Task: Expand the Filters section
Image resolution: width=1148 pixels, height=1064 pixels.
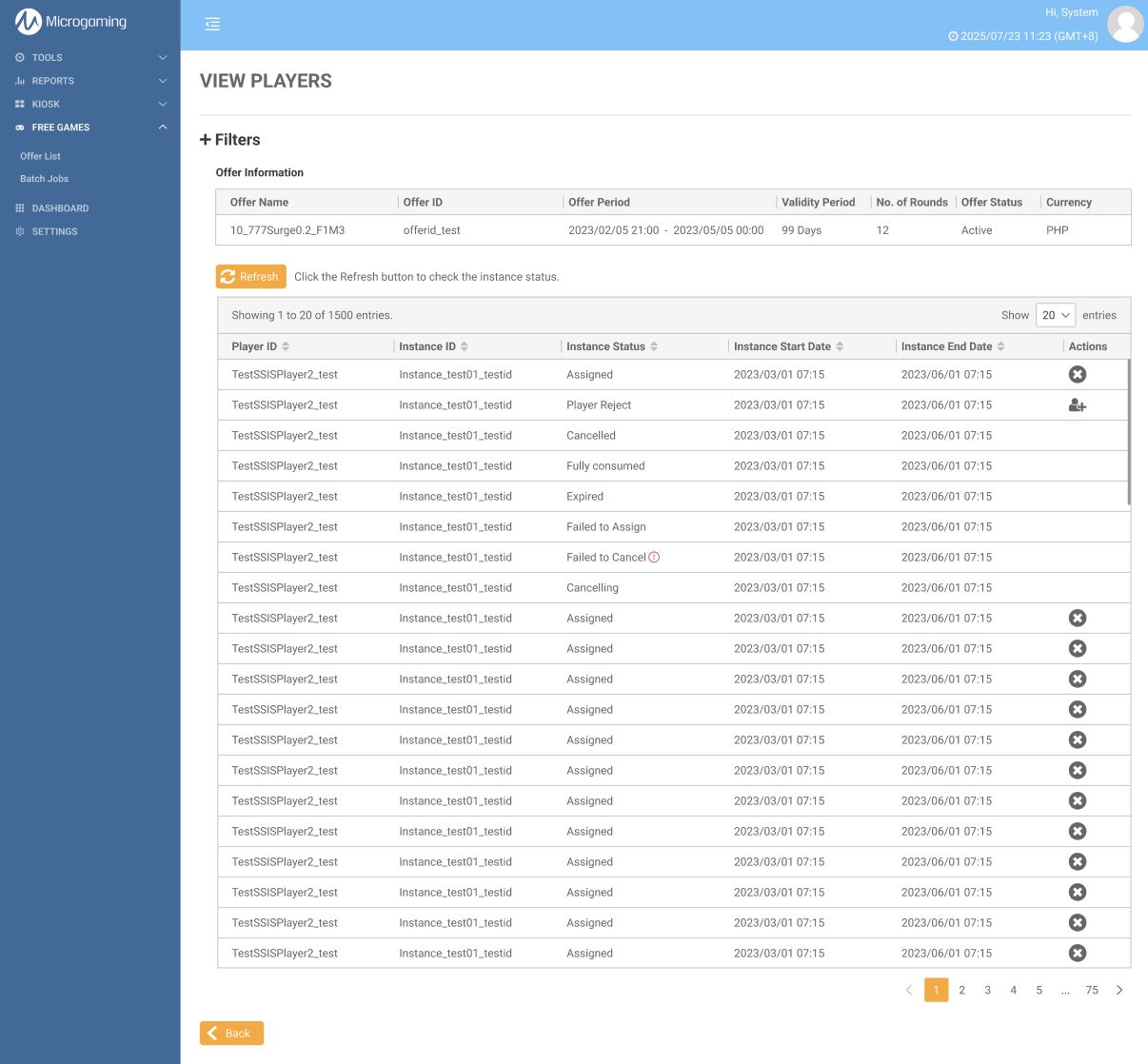Action: click(229, 140)
